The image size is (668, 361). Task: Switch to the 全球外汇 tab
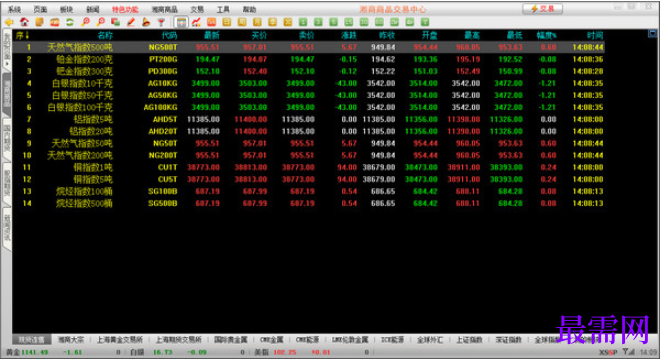430,340
